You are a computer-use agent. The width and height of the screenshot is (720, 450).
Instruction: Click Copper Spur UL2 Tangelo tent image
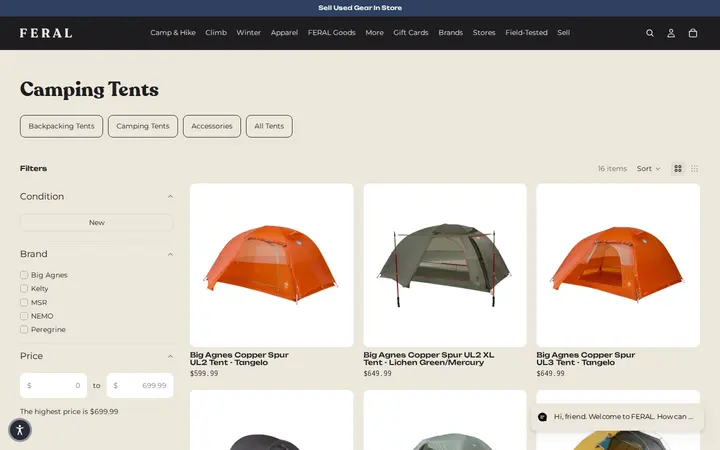(272, 265)
